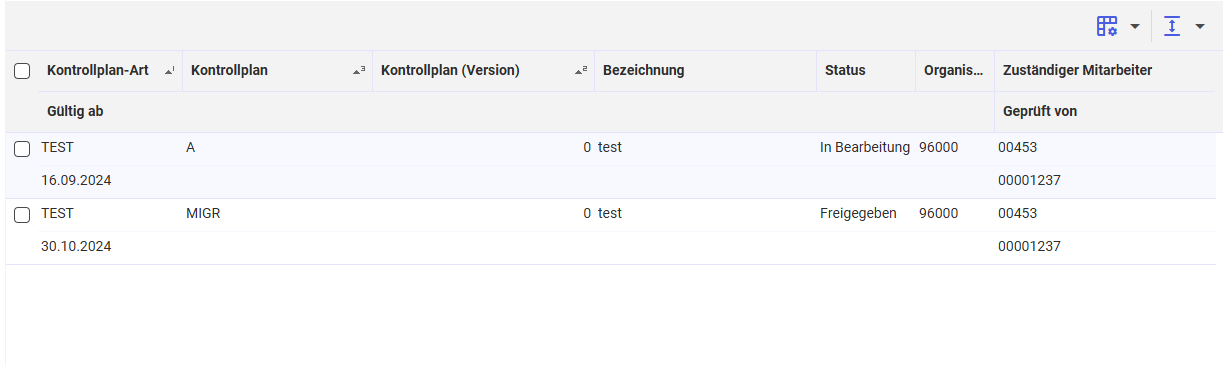
Task: Open the table column settings icon
Action: click(1107, 26)
